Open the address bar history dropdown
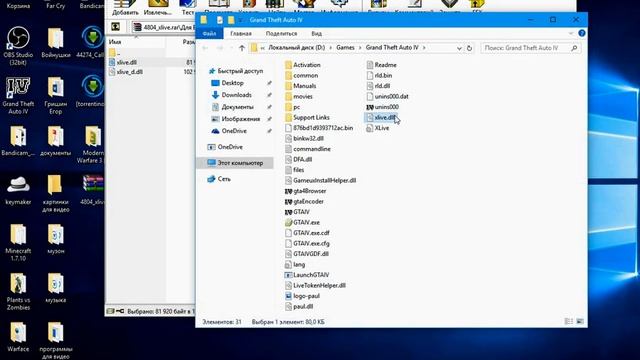This screenshot has height=360, width=640. click(459, 48)
